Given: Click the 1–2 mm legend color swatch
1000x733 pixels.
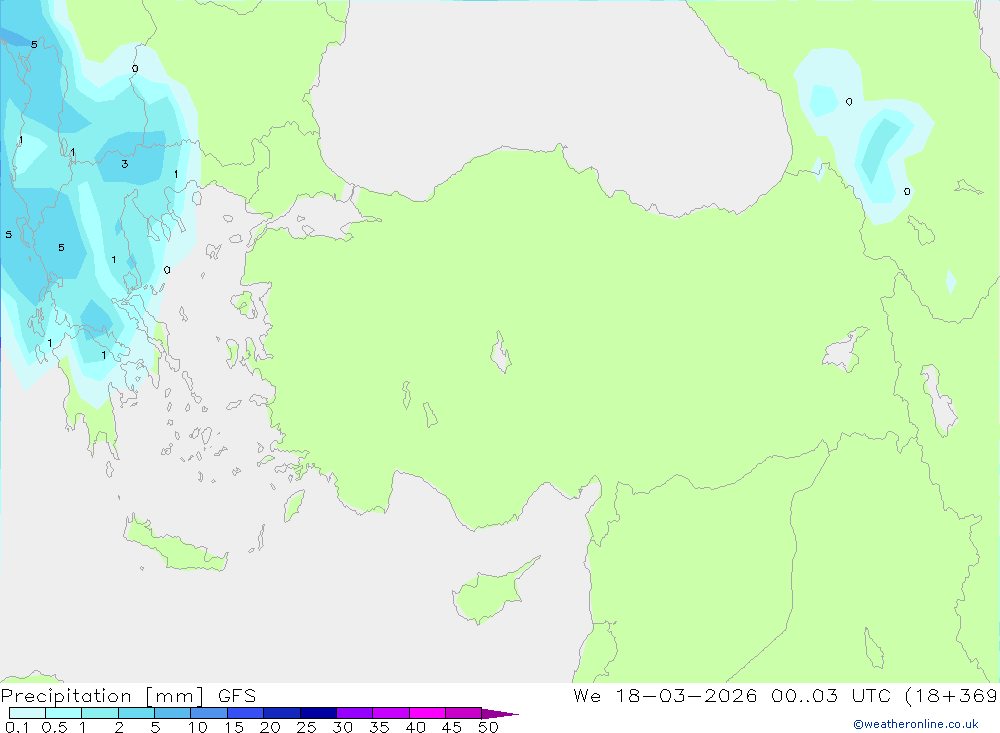Looking at the screenshot, I should coord(99,713).
